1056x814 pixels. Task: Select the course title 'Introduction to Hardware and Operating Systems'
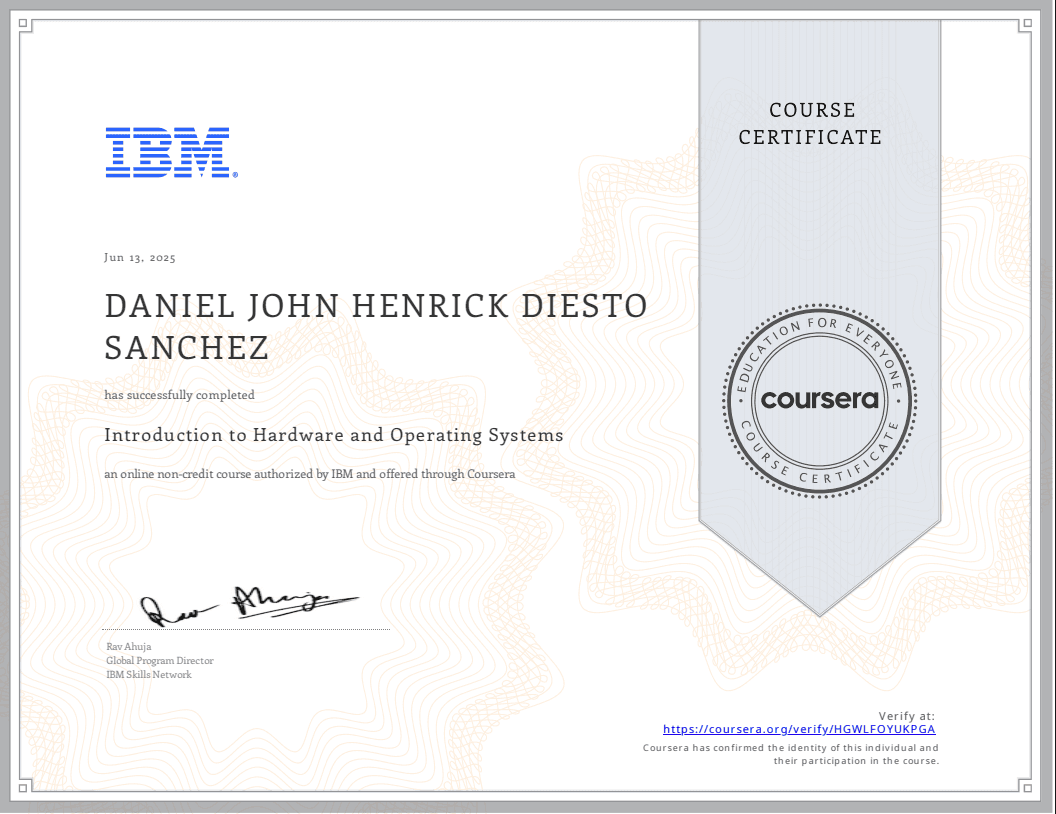pos(334,435)
